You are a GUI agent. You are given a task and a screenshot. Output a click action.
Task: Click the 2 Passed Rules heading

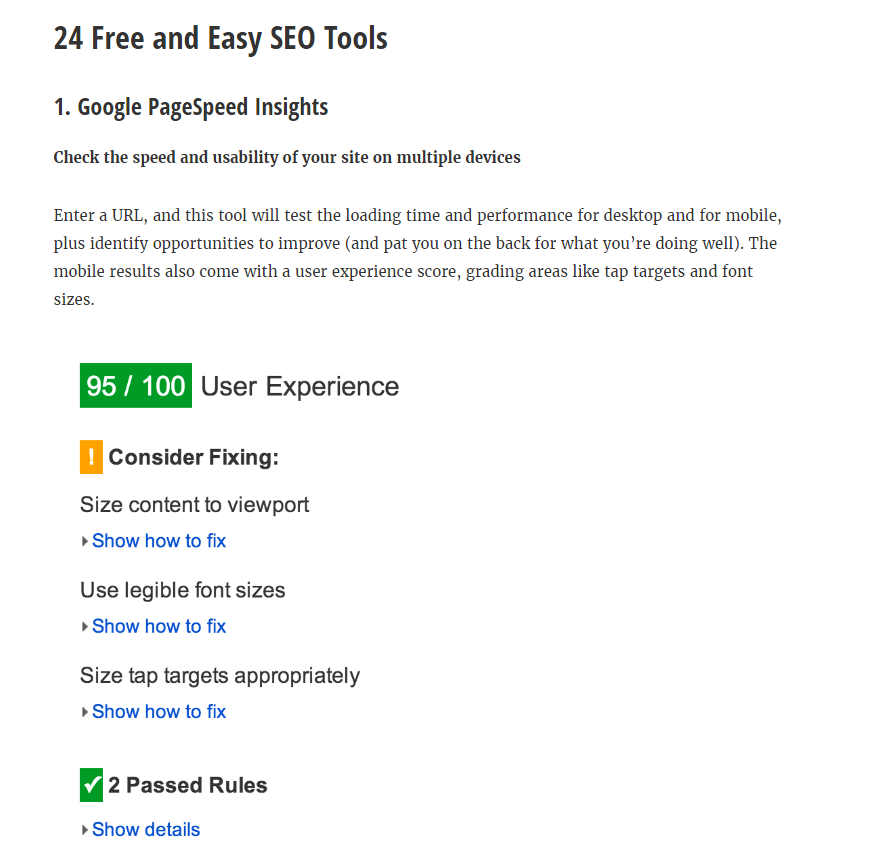tap(188, 785)
